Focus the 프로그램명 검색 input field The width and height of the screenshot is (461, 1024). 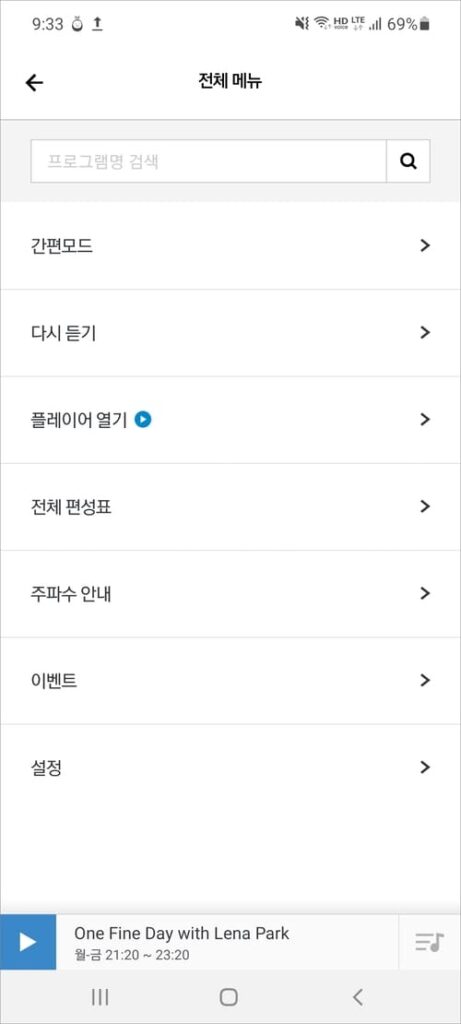[x=208, y=161]
